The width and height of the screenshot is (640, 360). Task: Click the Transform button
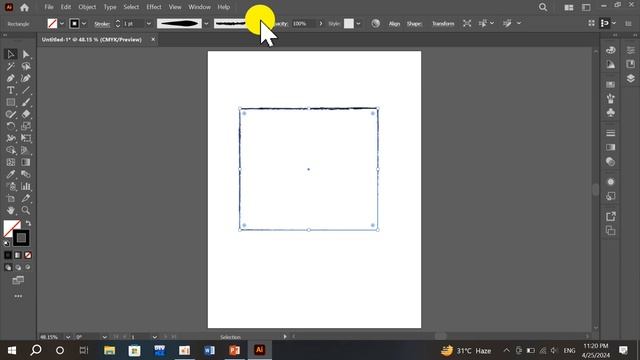tap(443, 24)
